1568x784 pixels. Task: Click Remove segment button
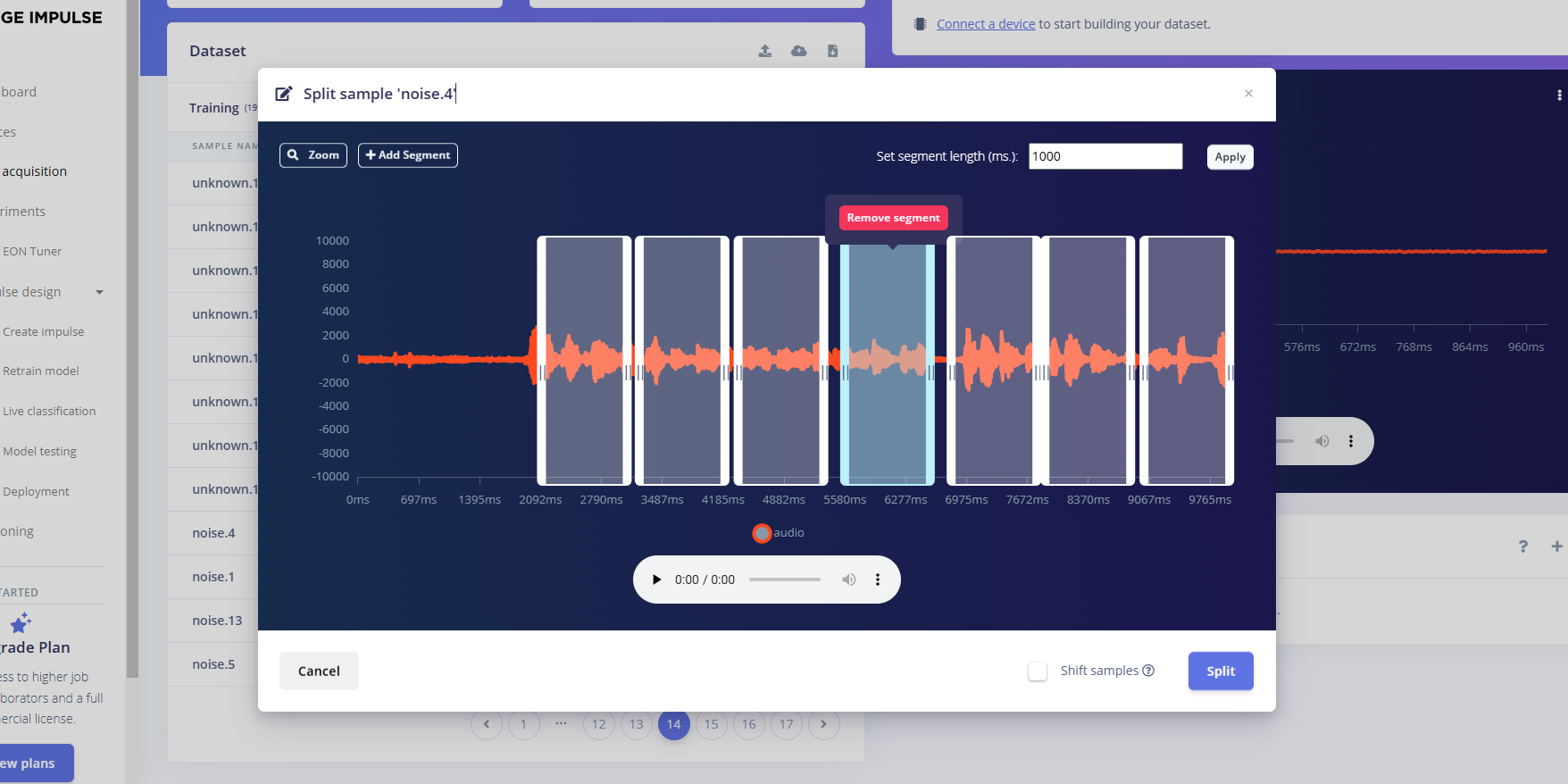[893, 218]
